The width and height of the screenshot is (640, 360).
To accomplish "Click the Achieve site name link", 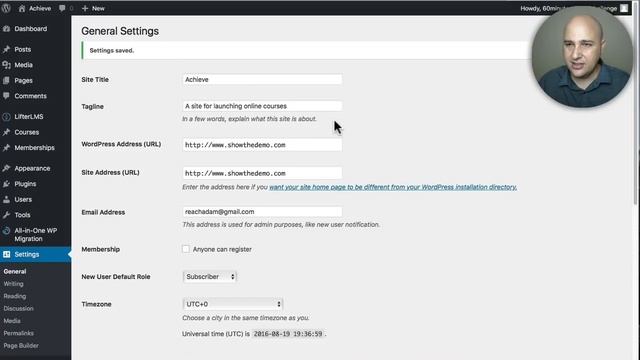I will [40, 8].
